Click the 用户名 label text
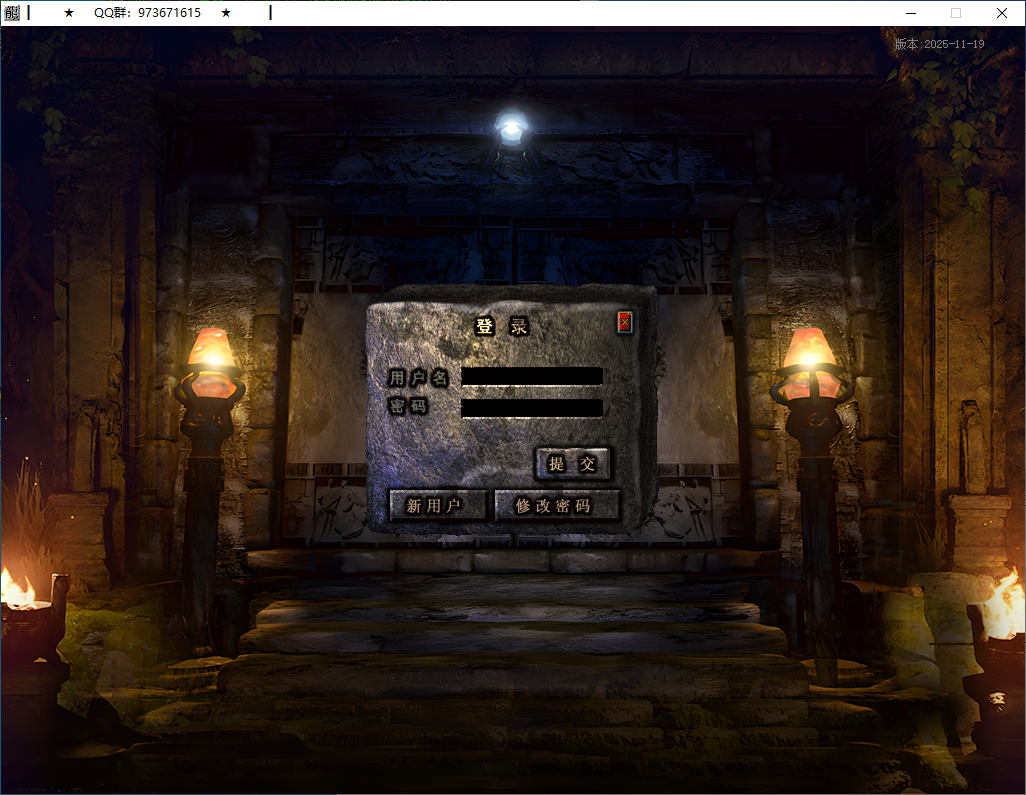Image resolution: width=1026 pixels, height=795 pixels. [x=418, y=377]
